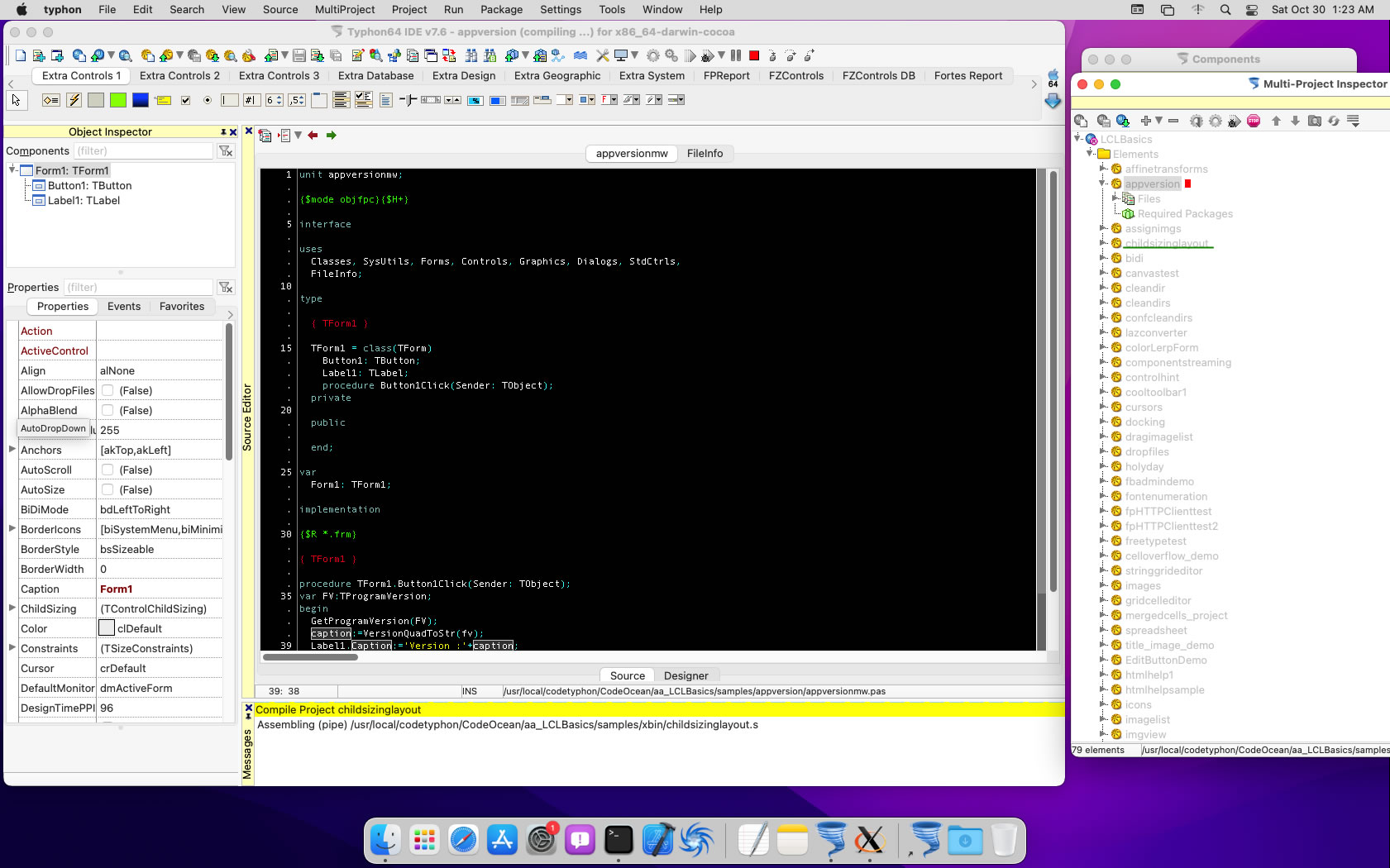The image size is (1390, 868).
Task: Switch to the Events tab in the Object Inspector
Action: (x=124, y=306)
